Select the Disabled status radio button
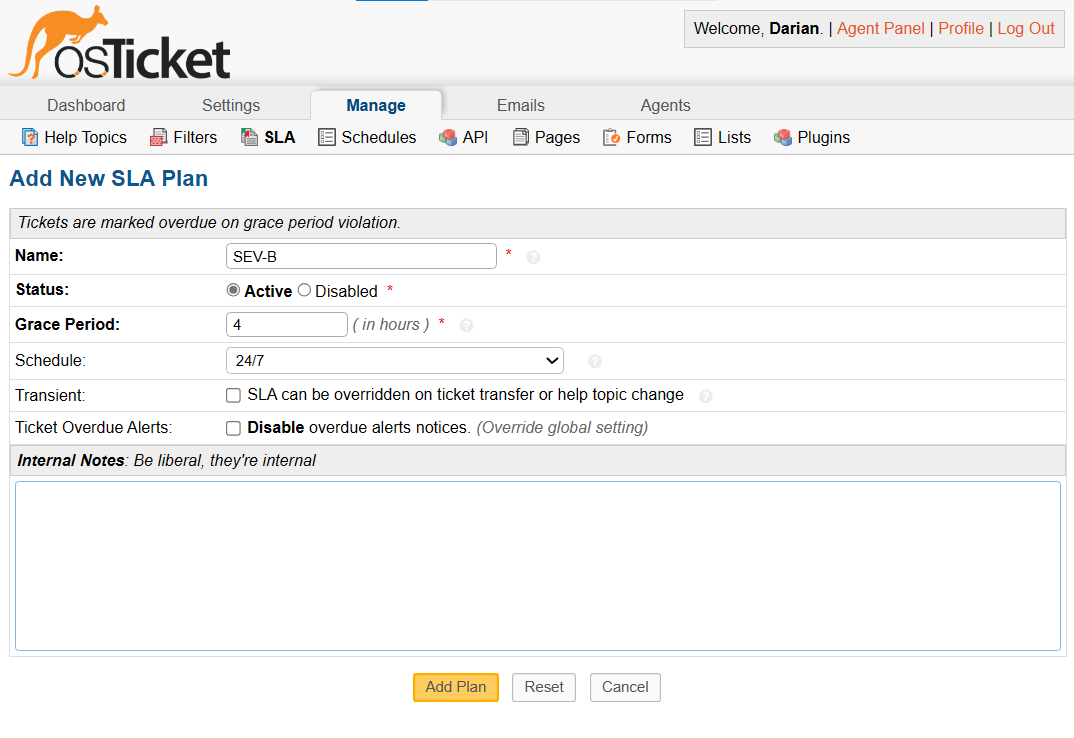The width and height of the screenshot is (1074, 738). [303, 290]
